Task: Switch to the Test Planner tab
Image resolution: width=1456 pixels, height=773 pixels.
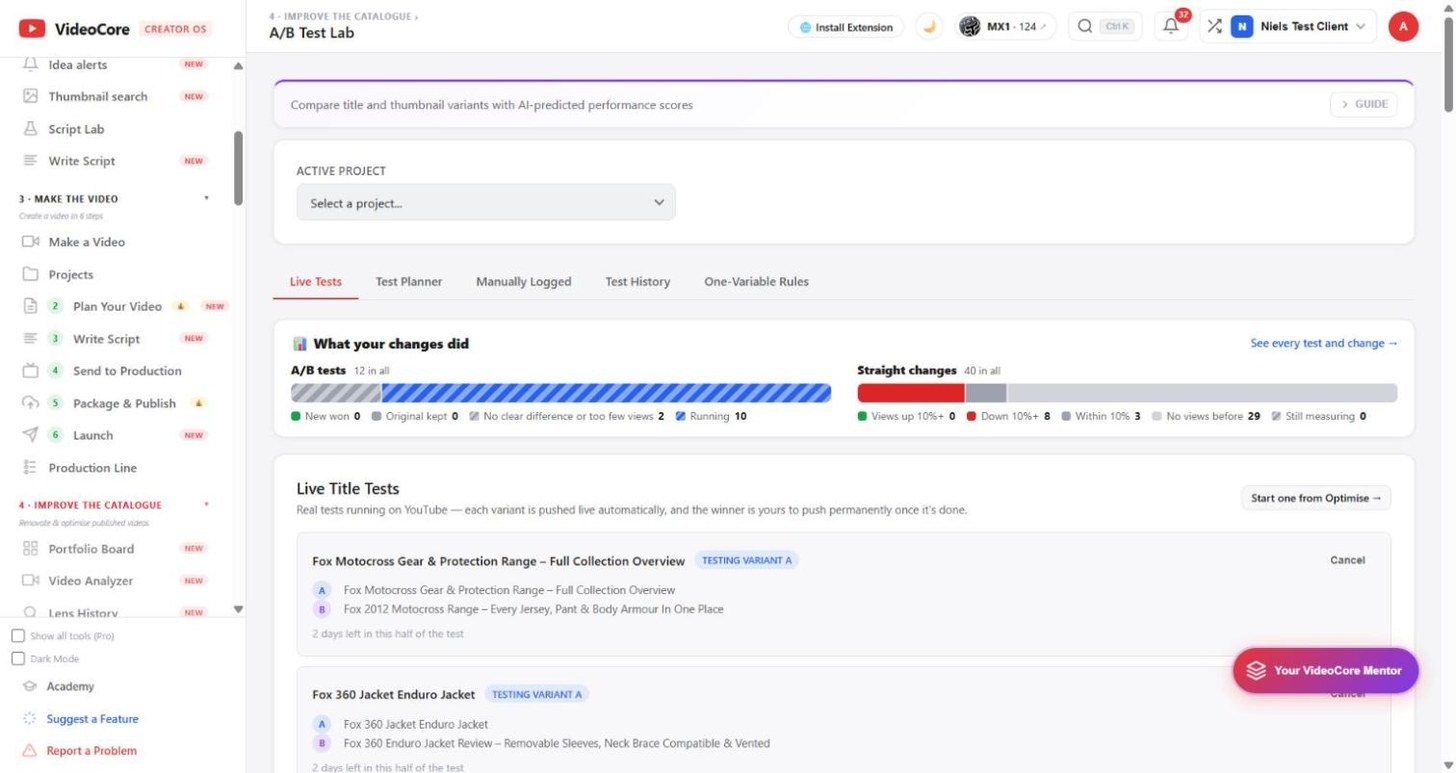Action: pos(409,282)
